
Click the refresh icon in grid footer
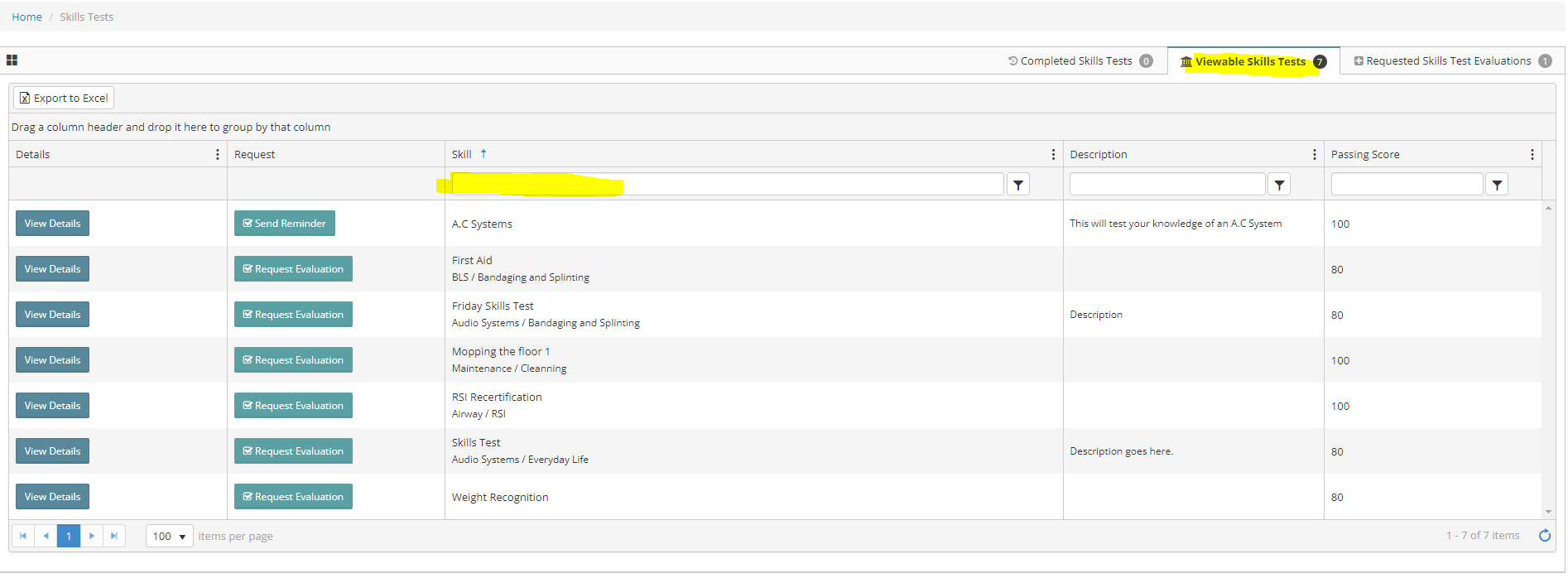click(1545, 536)
